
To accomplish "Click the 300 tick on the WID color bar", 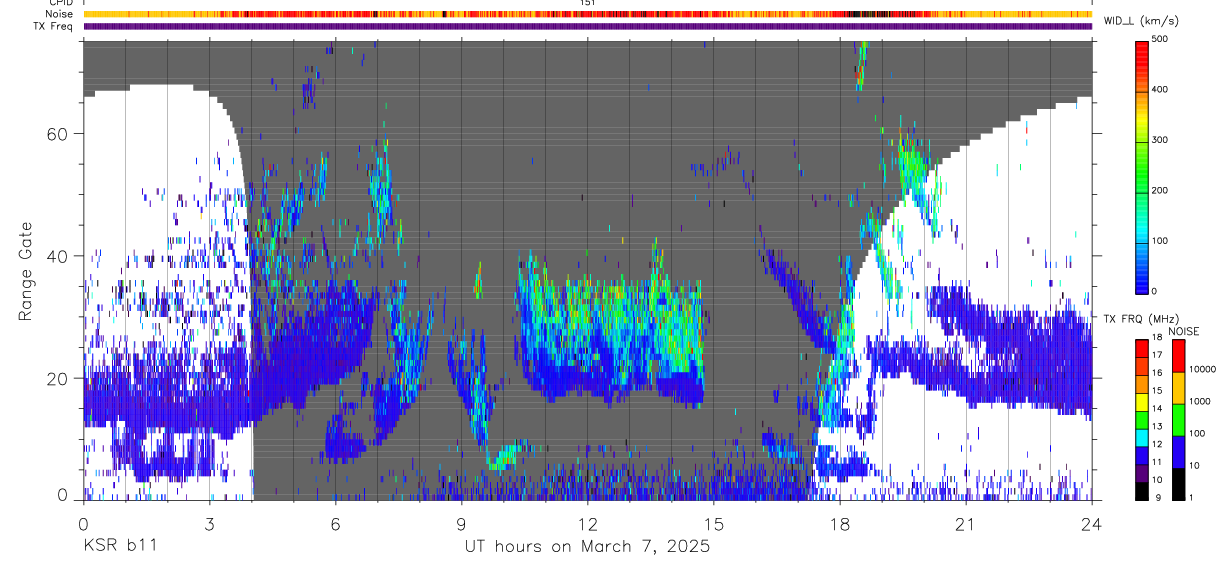I will 1161,140.
